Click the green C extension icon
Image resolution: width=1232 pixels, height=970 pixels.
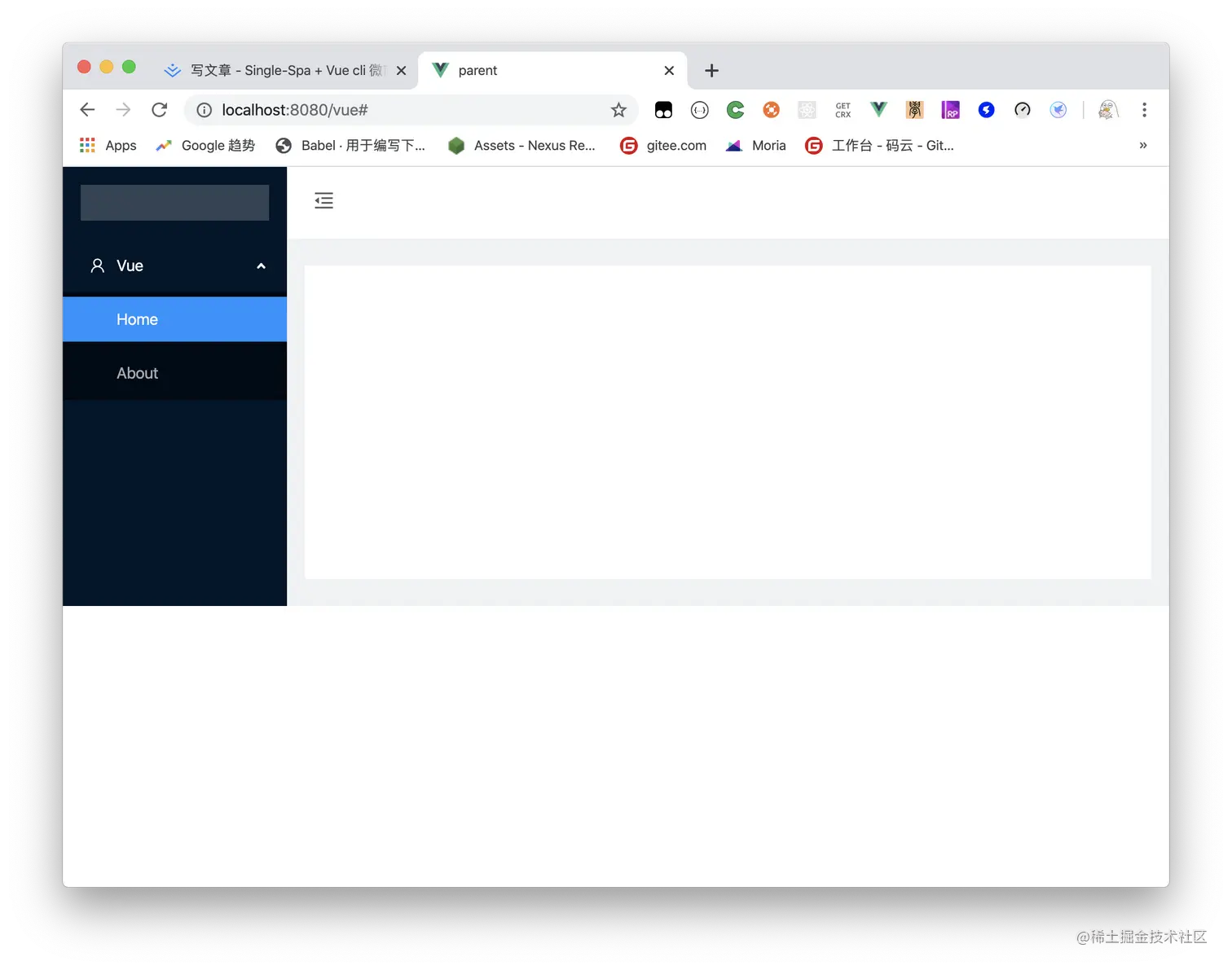[735, 110]
